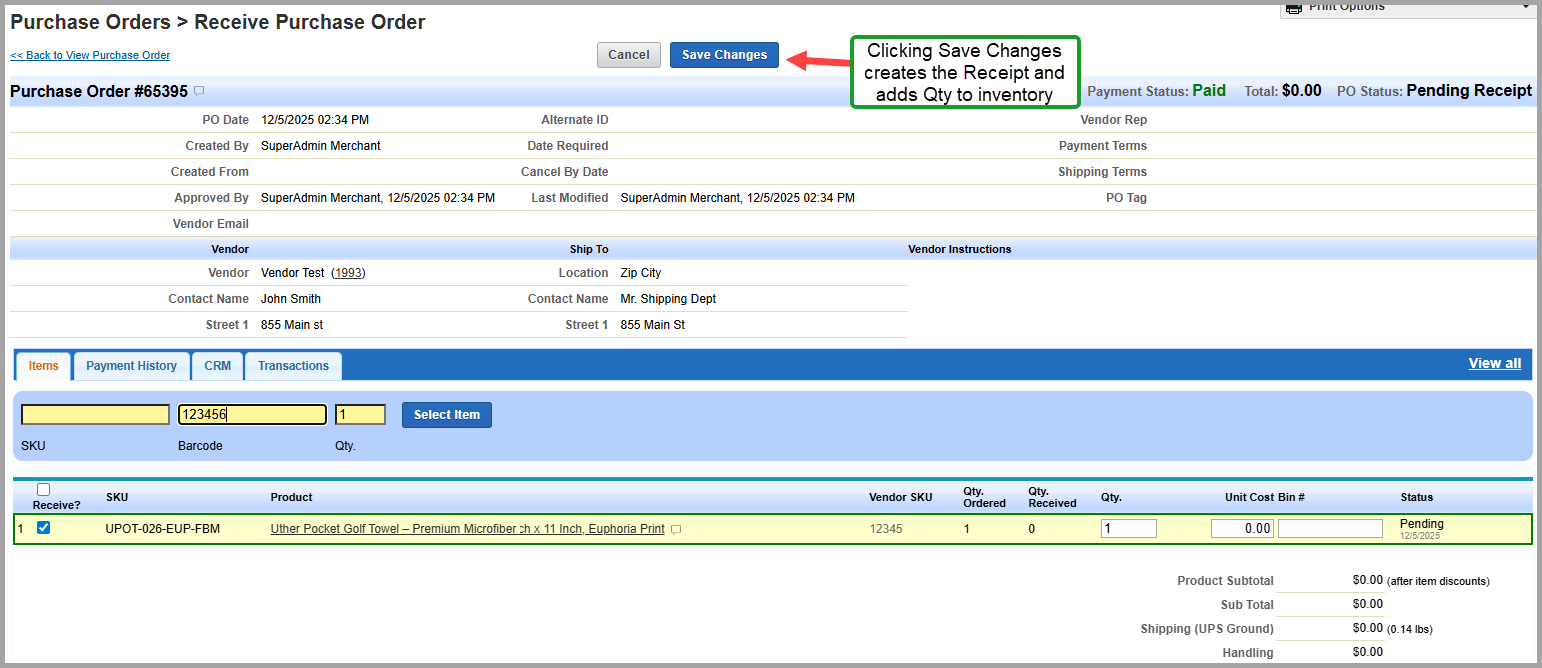This screenshot has width=1542, height=668.
Task: Click the Product column header
Action: (291, 497)
